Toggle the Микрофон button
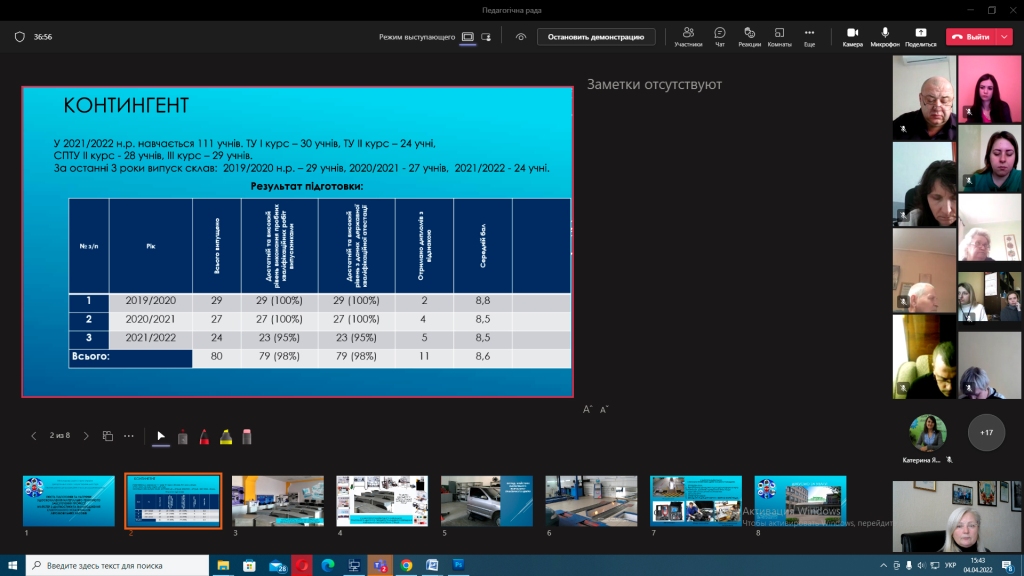Image resolution: width=1024 pixels, height=576 pixels. point(885,36)
